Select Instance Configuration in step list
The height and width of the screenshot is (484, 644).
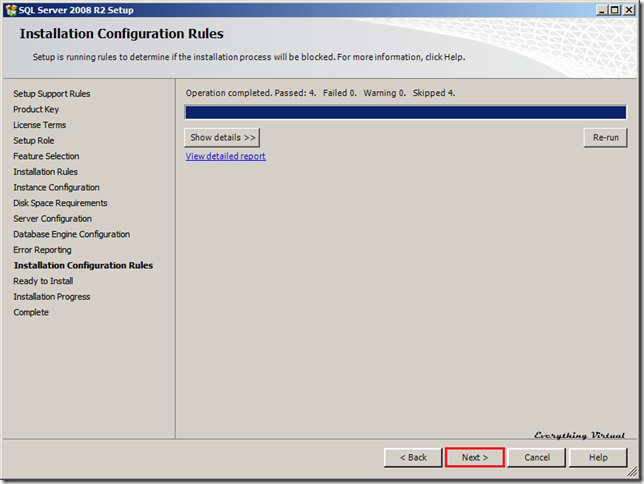(56, 187)
